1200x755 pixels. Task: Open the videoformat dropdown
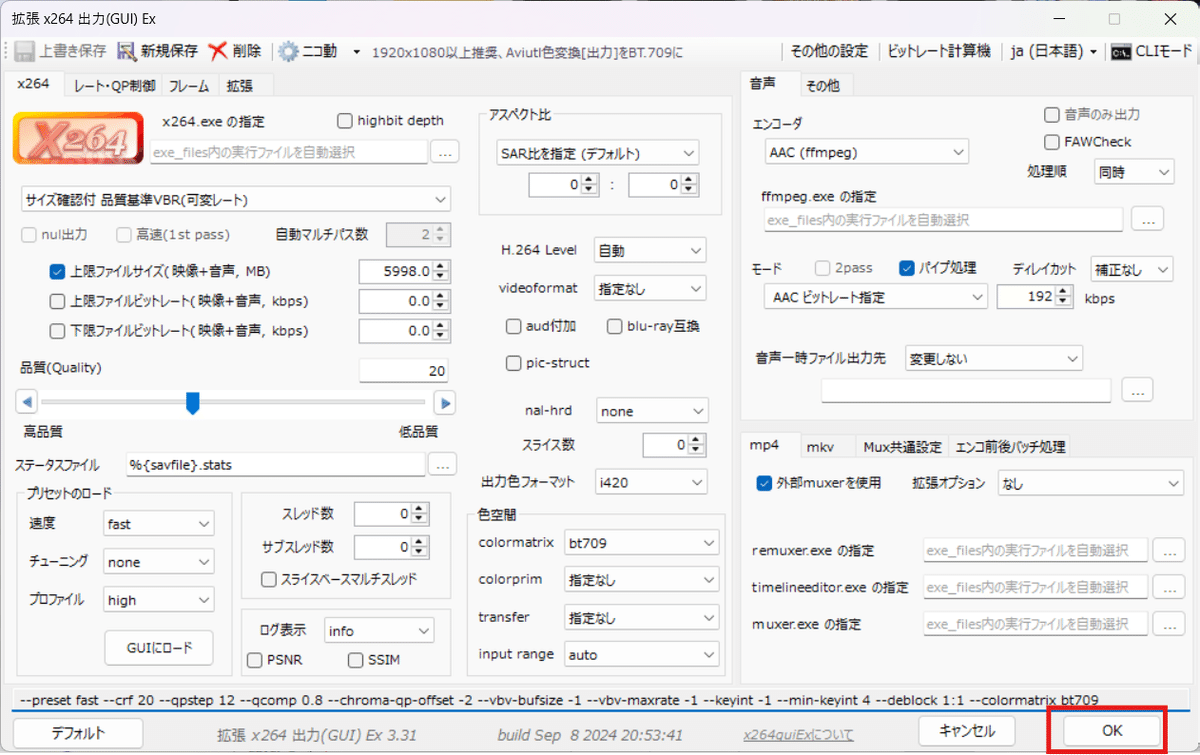(x=650, y=288)
